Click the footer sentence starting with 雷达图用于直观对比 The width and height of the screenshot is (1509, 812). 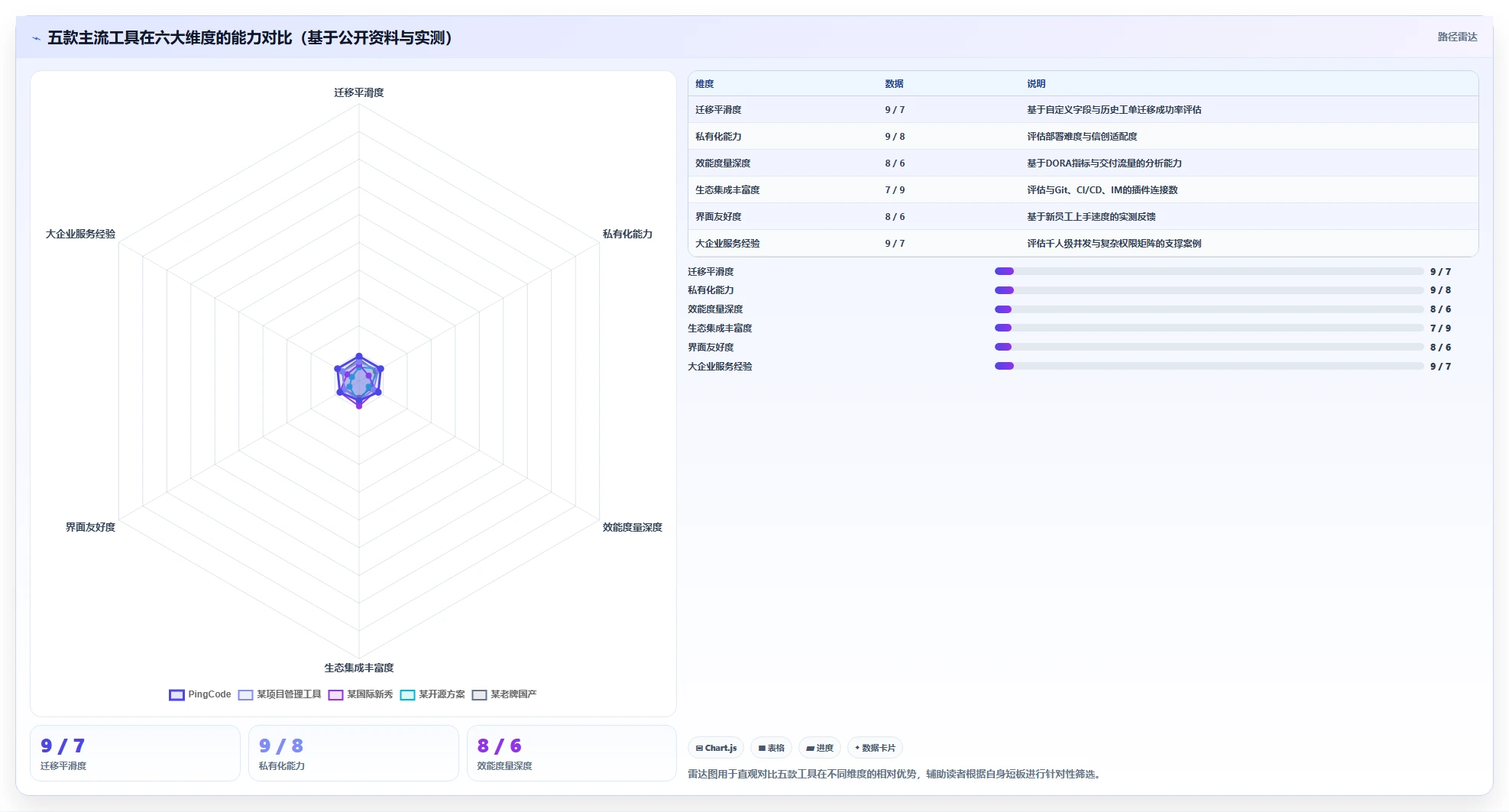895,774
